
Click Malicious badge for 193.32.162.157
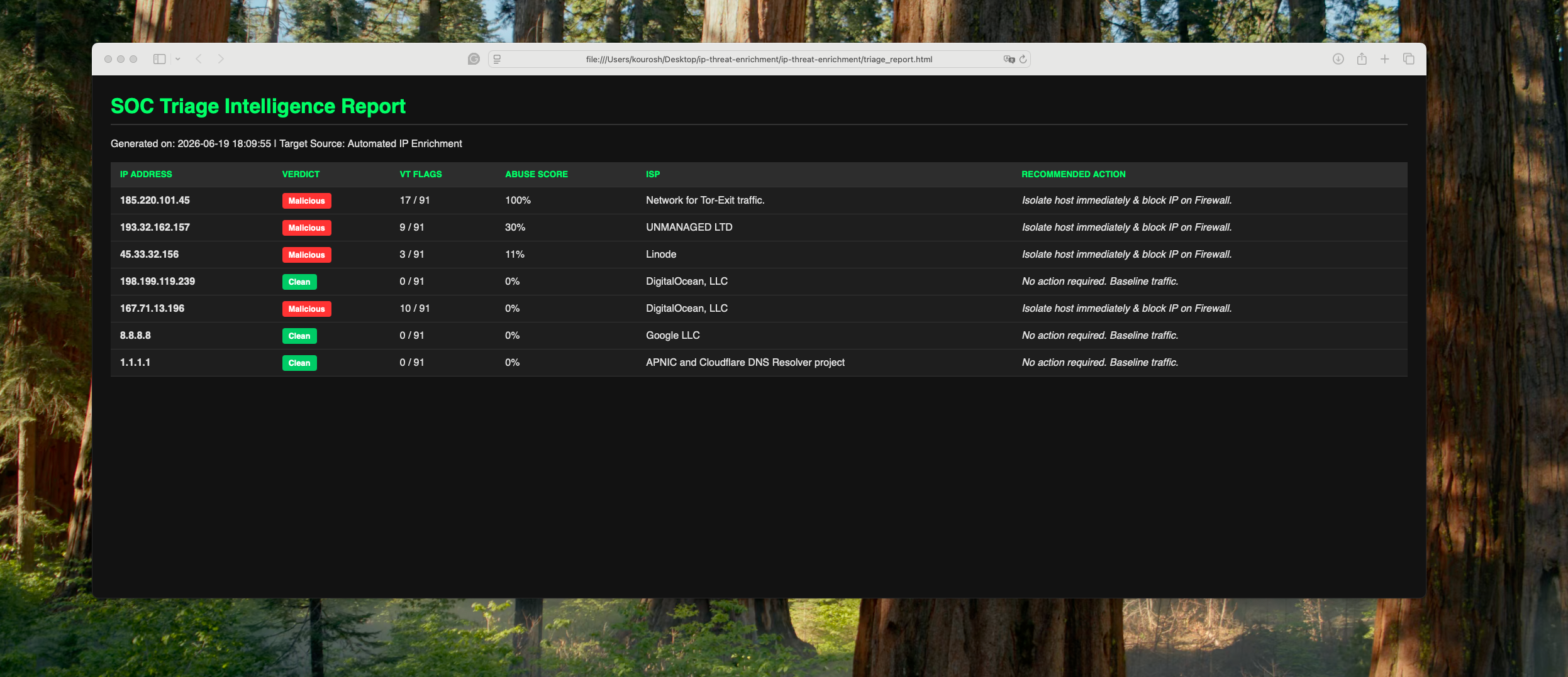tap(307, 228)
